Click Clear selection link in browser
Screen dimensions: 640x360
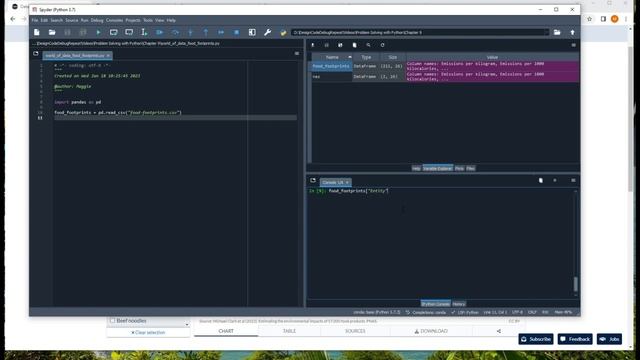148,333
